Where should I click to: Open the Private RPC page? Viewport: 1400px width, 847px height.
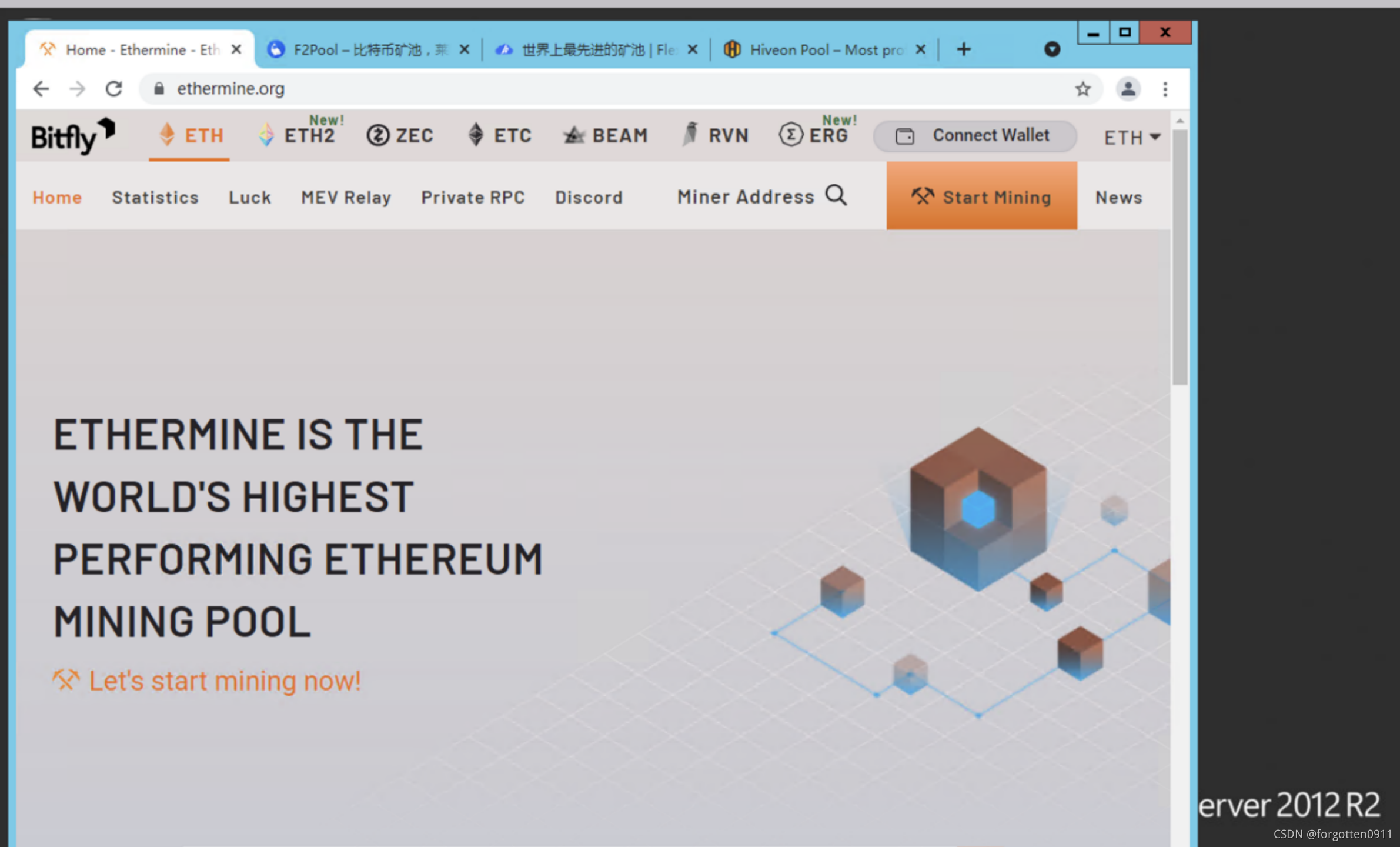tap(473, 197)
